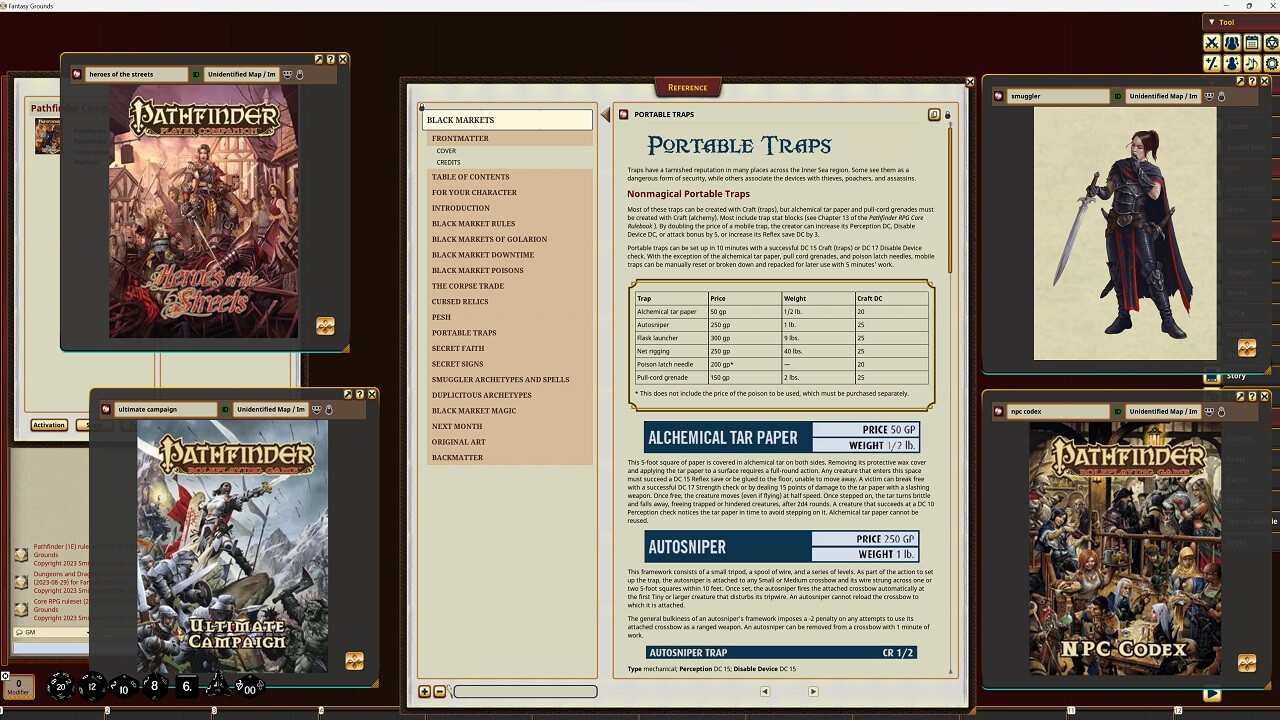
Task: Open the Black Market Poisons chapter
Action: 477,270
